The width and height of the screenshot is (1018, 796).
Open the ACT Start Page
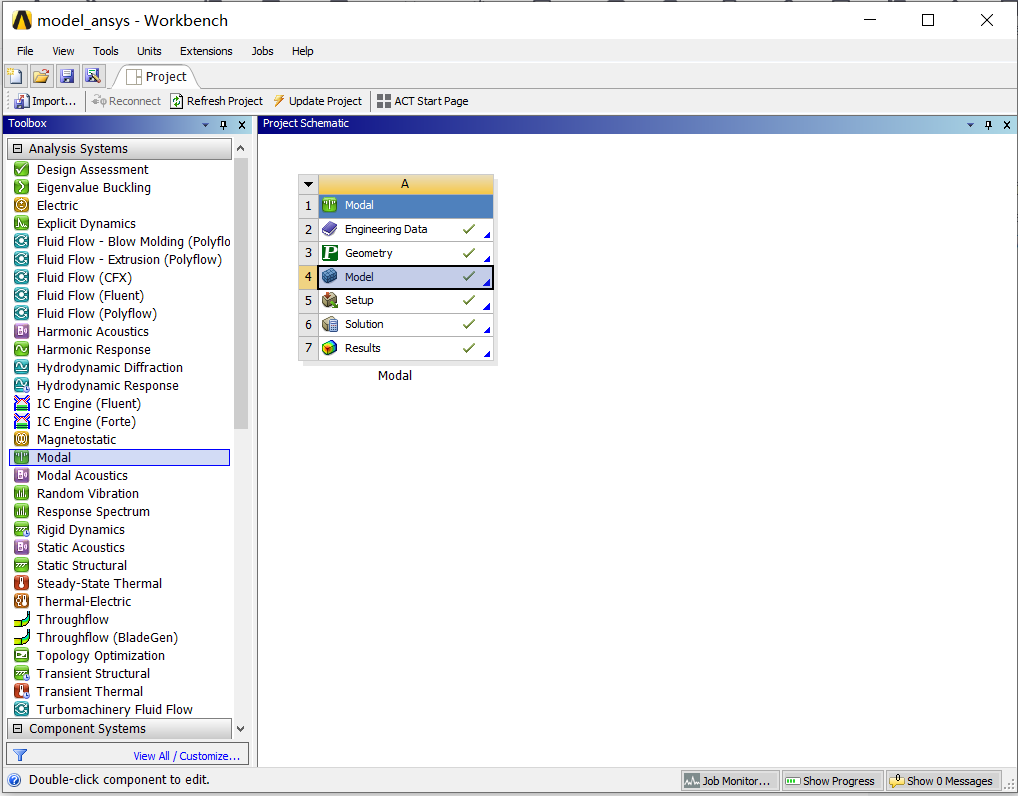coord(422,101)
